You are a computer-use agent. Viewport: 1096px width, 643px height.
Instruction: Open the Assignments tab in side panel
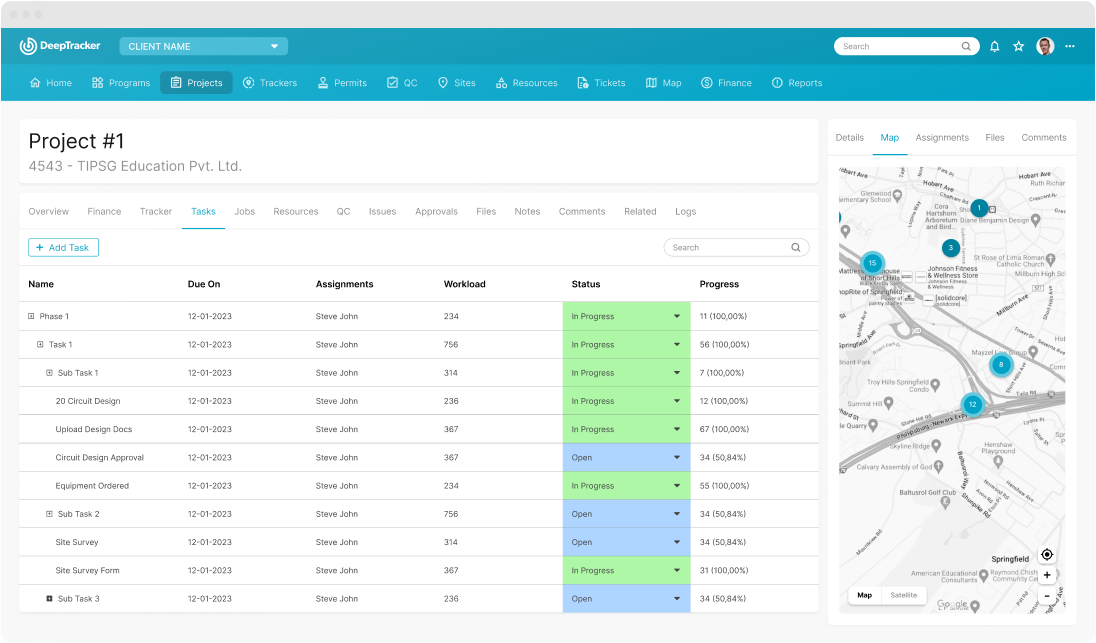tap(941, 138)
